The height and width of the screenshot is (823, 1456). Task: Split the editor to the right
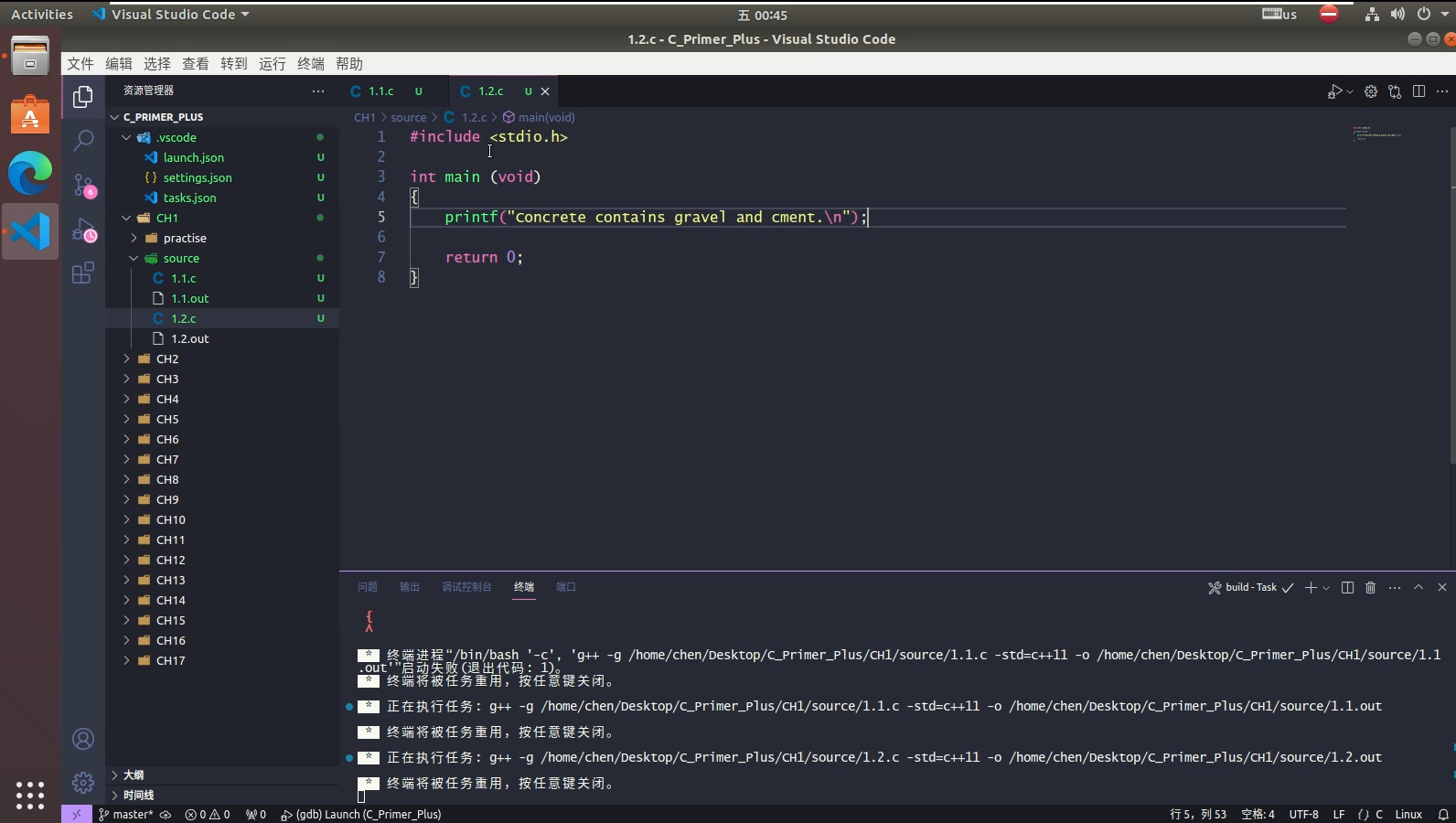pyautogui.click(x=1419, y=91)
